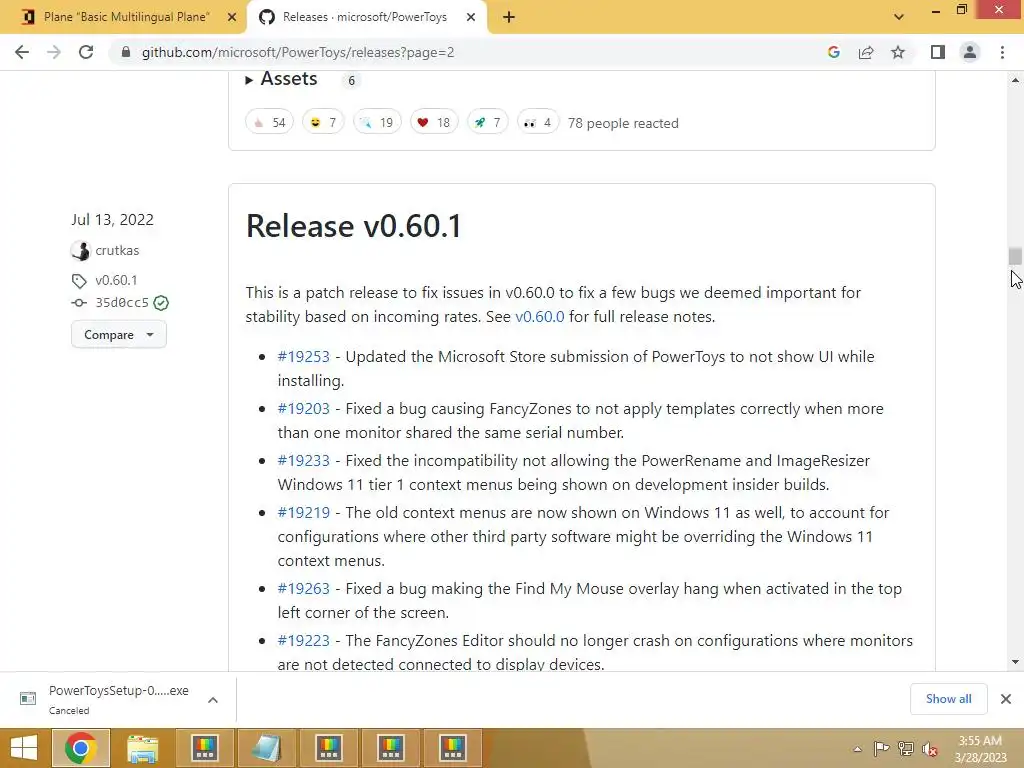Switch to the Basic Multilingual Plane tab
The width and height of the screenshot is (1024, 768).
click(126, 17)
